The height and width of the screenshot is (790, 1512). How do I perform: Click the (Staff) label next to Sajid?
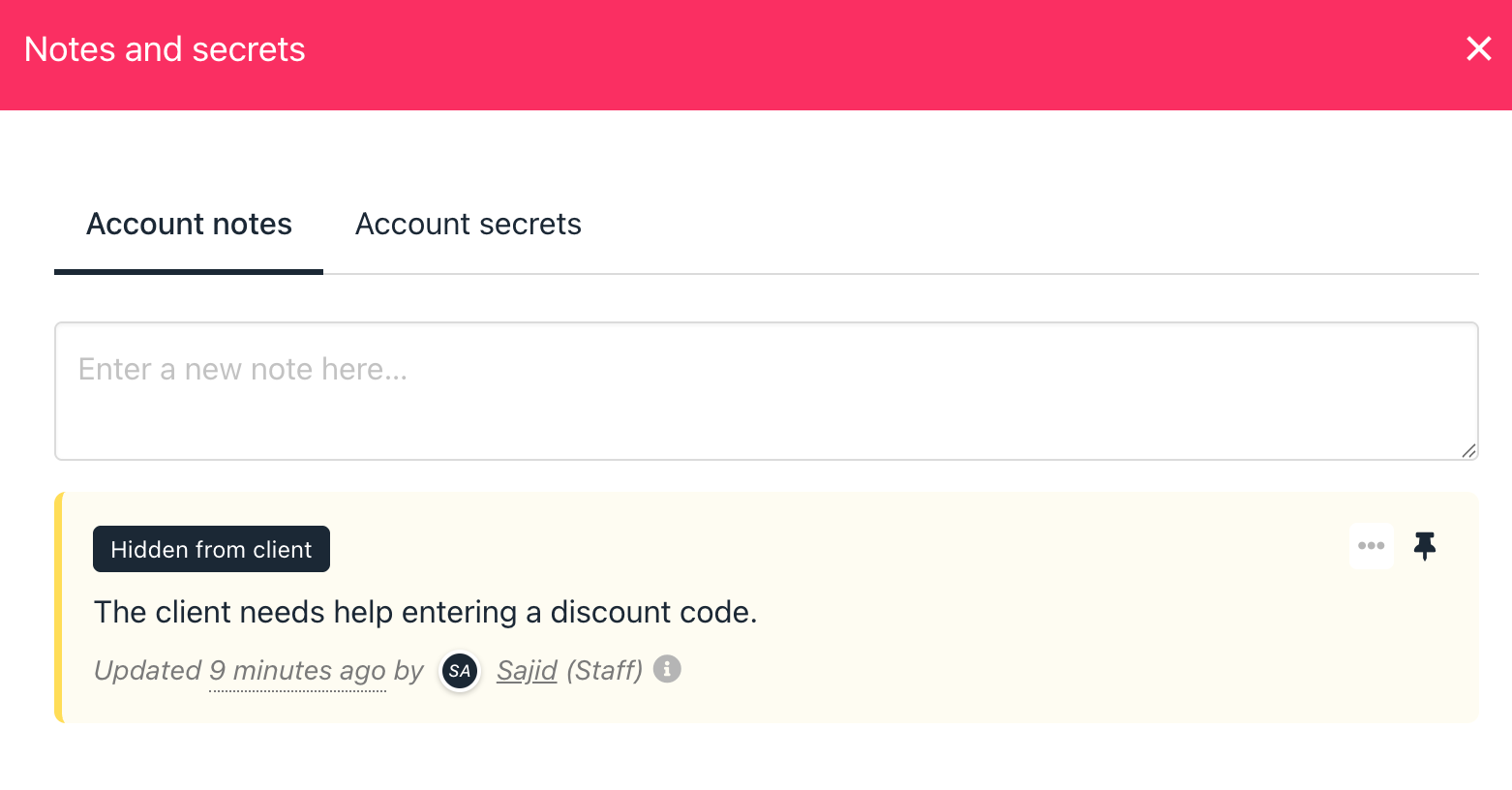click(x=605, y=670)
